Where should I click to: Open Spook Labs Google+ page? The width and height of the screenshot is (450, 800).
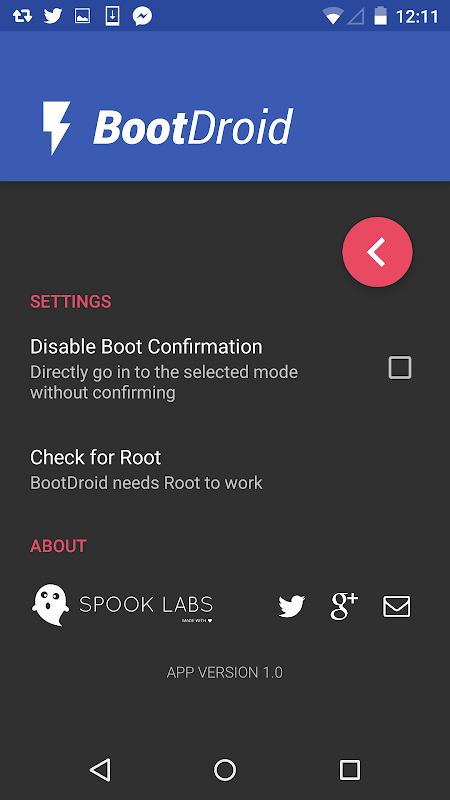pyautogui.click(x=344, y=607)
